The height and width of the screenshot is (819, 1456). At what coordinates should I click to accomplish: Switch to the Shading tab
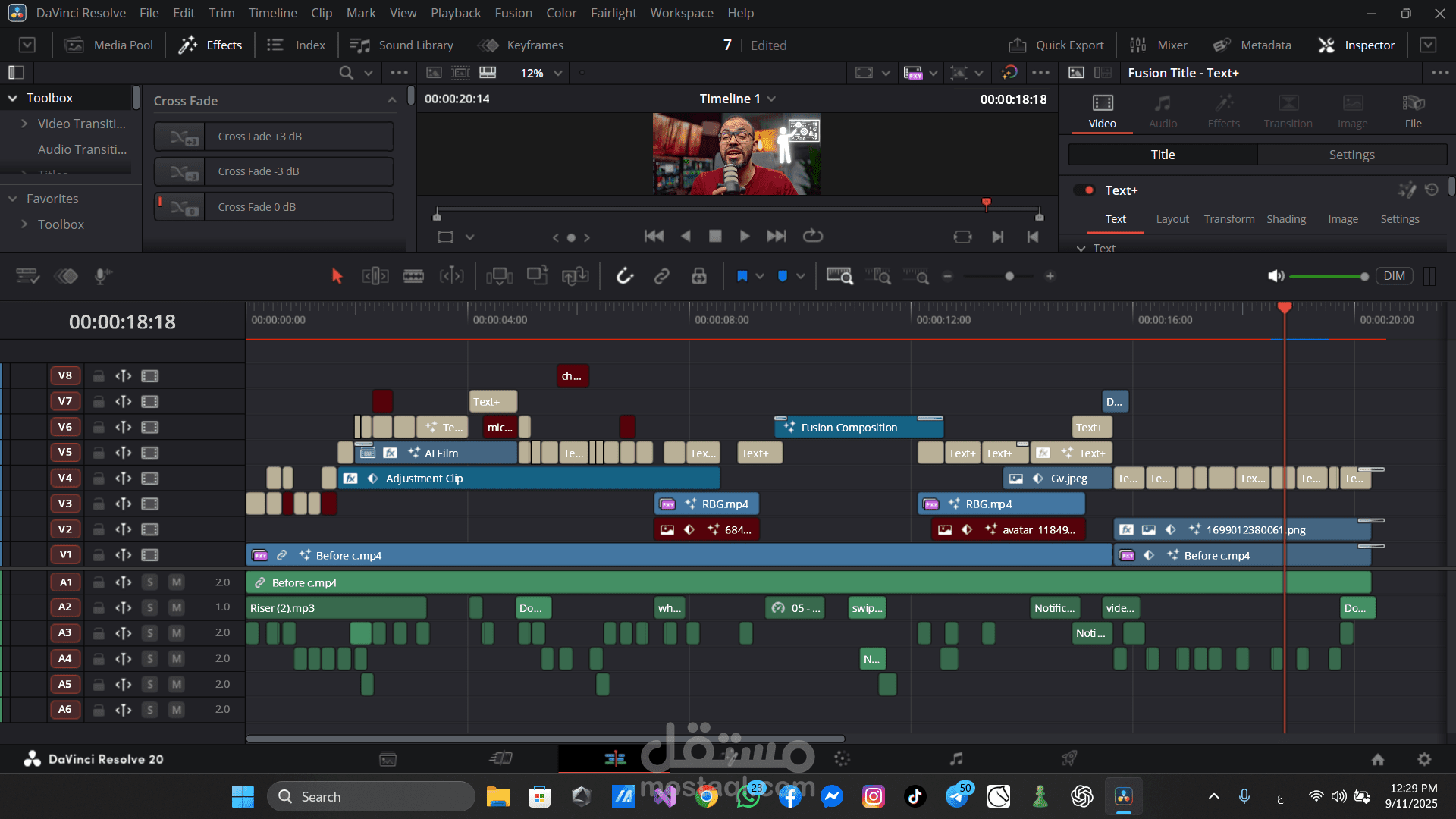(1285, 219)
